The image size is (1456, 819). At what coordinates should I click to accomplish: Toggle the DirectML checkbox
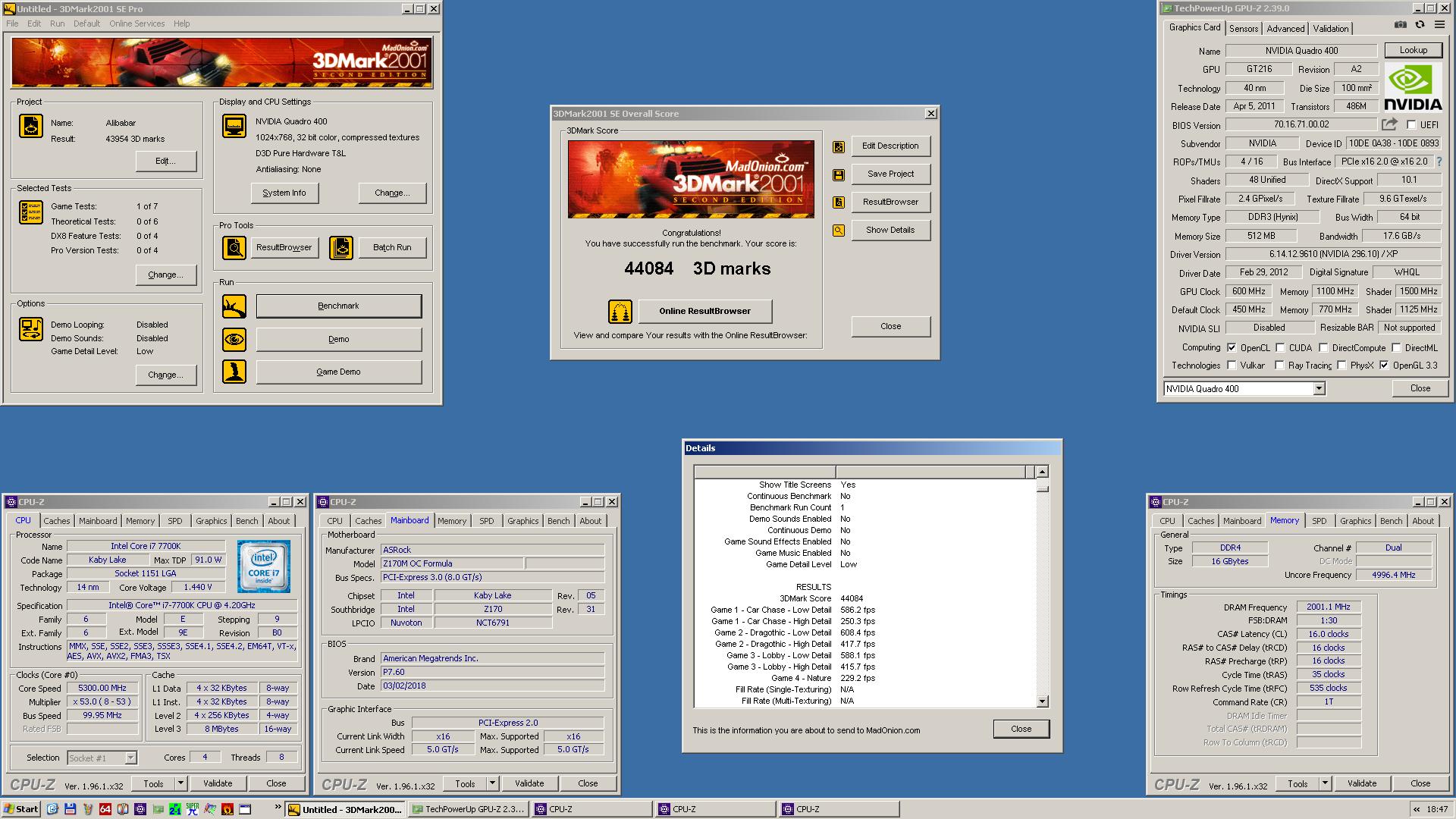pyautogui.click(x=1396, y=347)
